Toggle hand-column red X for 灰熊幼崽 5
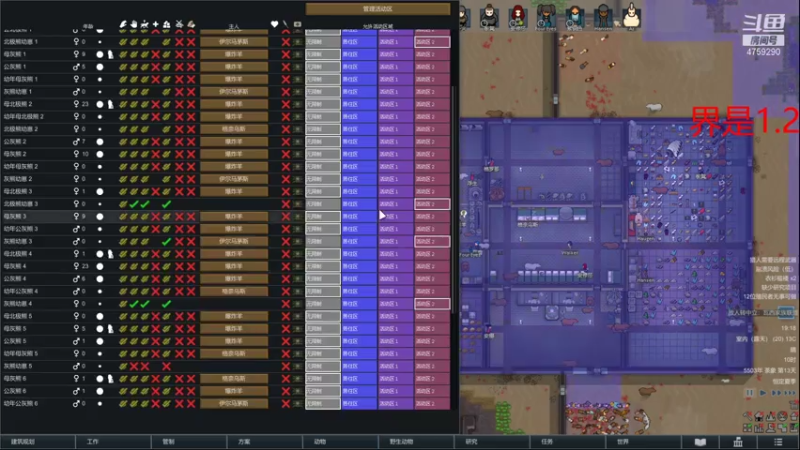The height and width of the screenshot is (450, 800). pyautogui.click(x=134, y=366)
